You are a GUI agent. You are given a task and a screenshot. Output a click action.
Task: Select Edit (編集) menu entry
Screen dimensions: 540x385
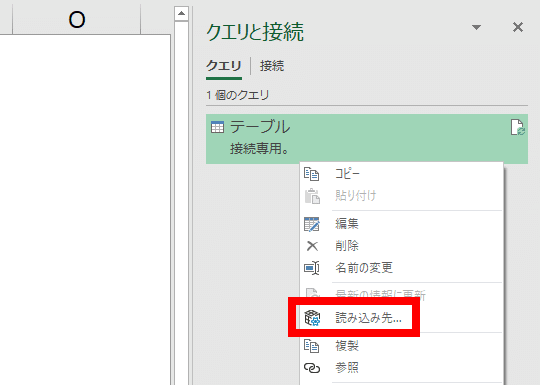[x=347, y=224]
